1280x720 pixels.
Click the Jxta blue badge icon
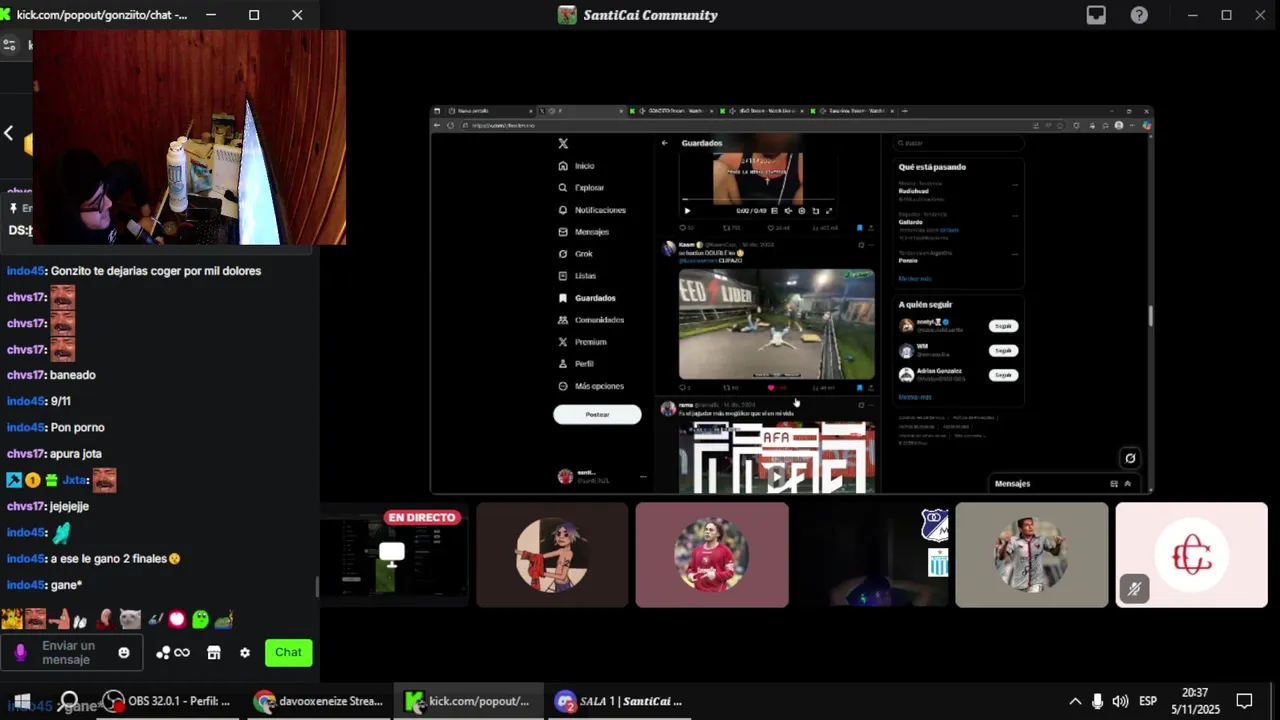pyautogui.click(x=14, y=480)
